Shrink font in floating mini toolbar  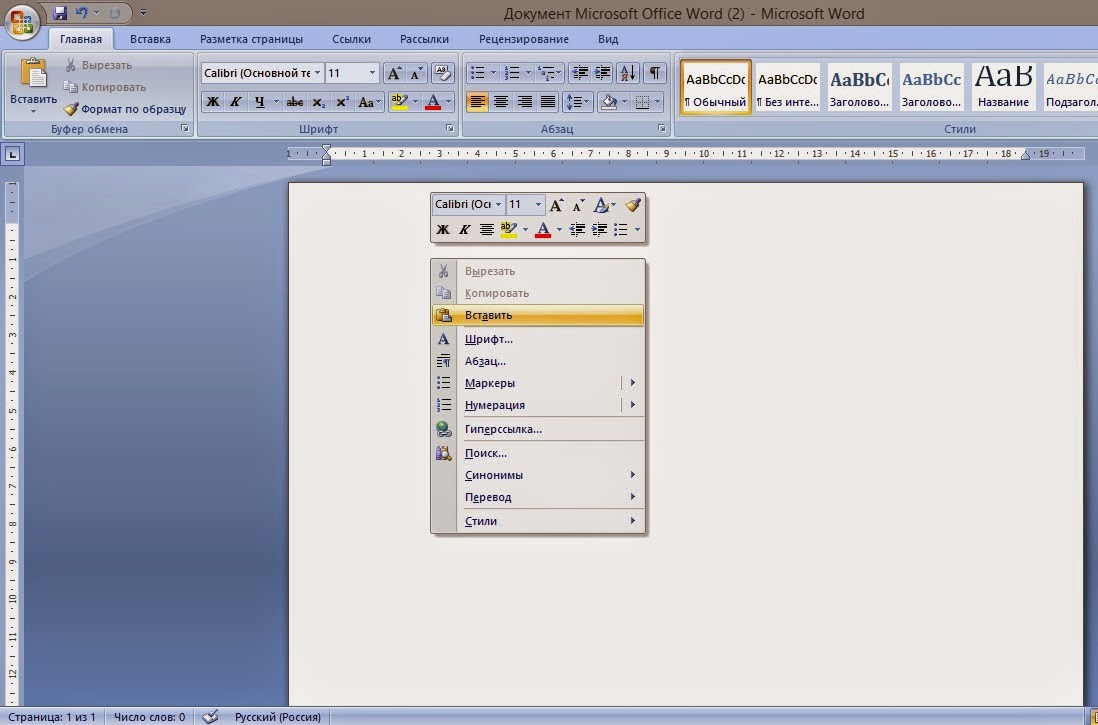(x=578, y=205)
